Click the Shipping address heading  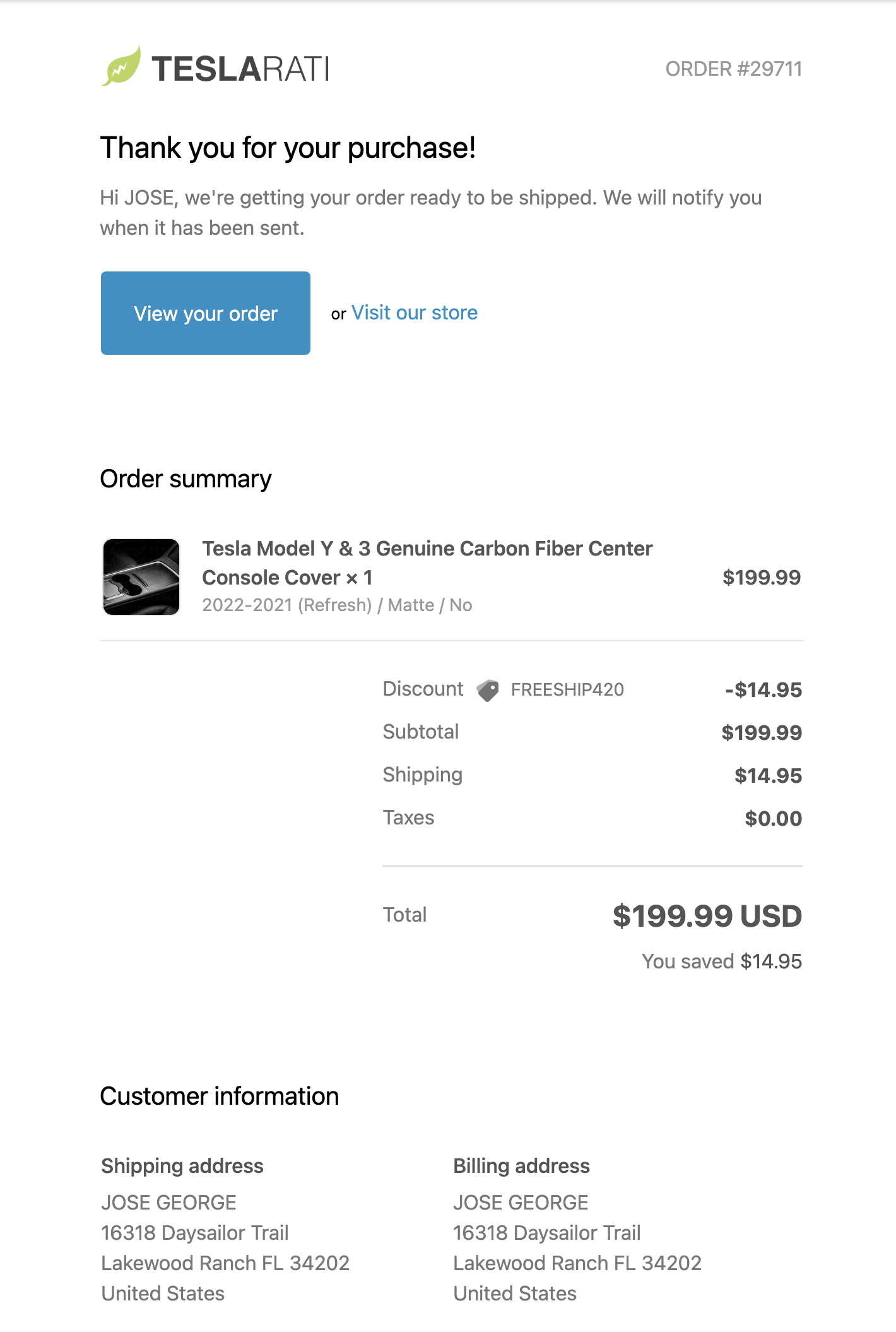(182, 1165)
